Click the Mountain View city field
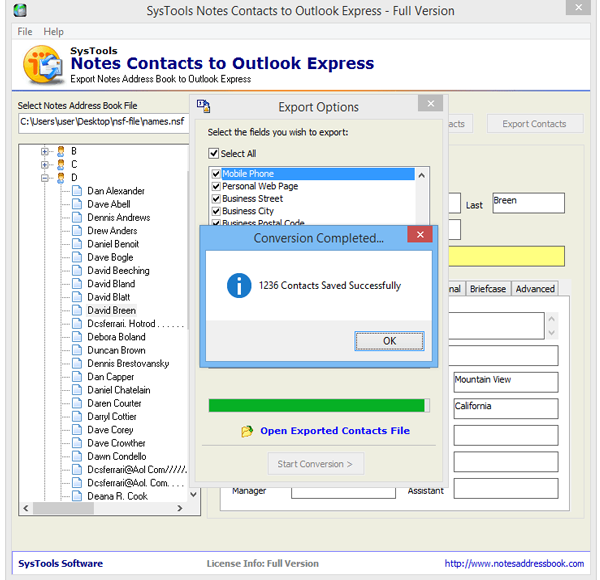This screenshot has height=580, width=600. point(505,382)
